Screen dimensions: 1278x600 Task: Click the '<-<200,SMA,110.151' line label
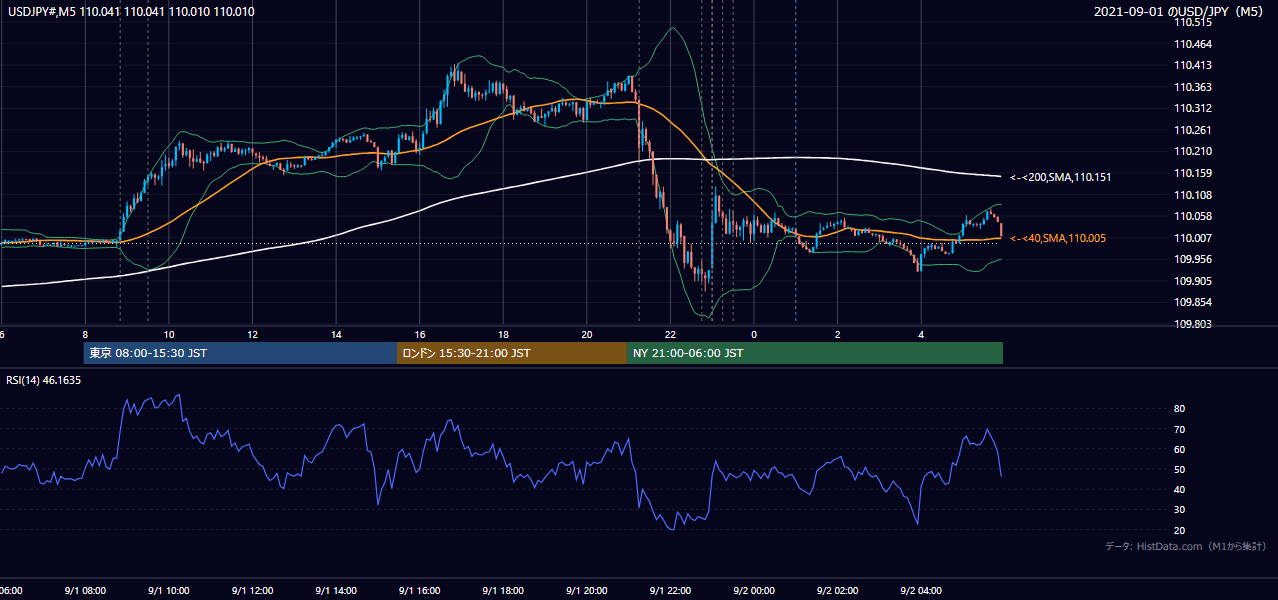[x=1060, y=177]
